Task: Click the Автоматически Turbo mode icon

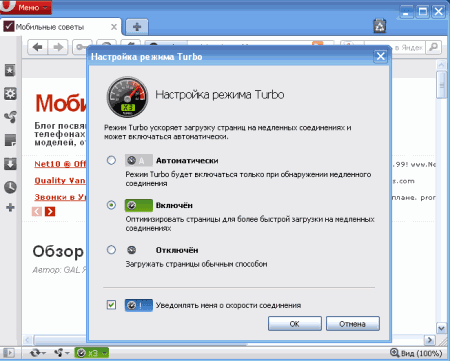Action: pyautogui.click(x=139, y=160)
